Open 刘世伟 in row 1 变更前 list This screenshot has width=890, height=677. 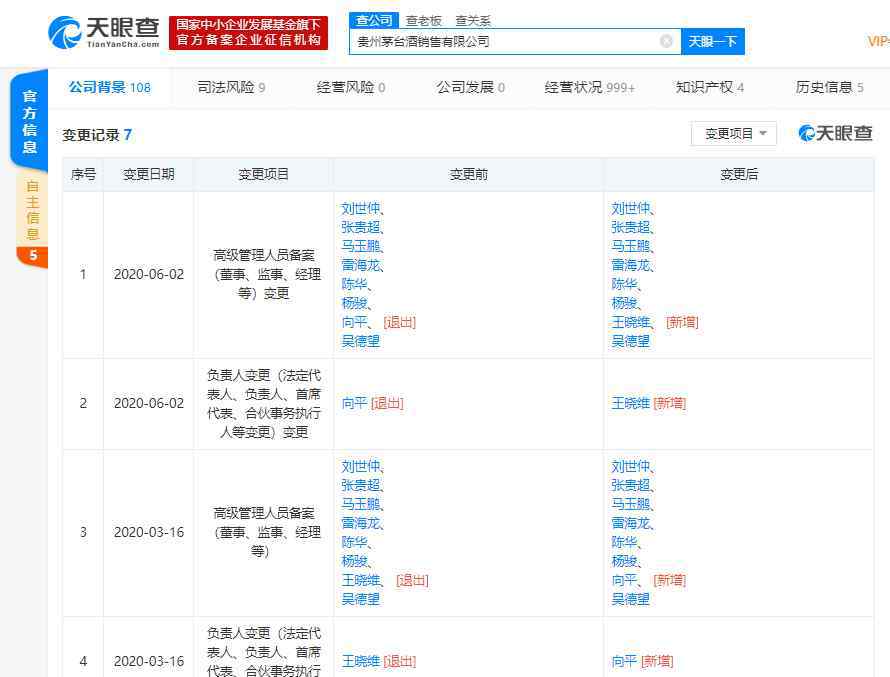pyautogui.click(x=360, y=208)
